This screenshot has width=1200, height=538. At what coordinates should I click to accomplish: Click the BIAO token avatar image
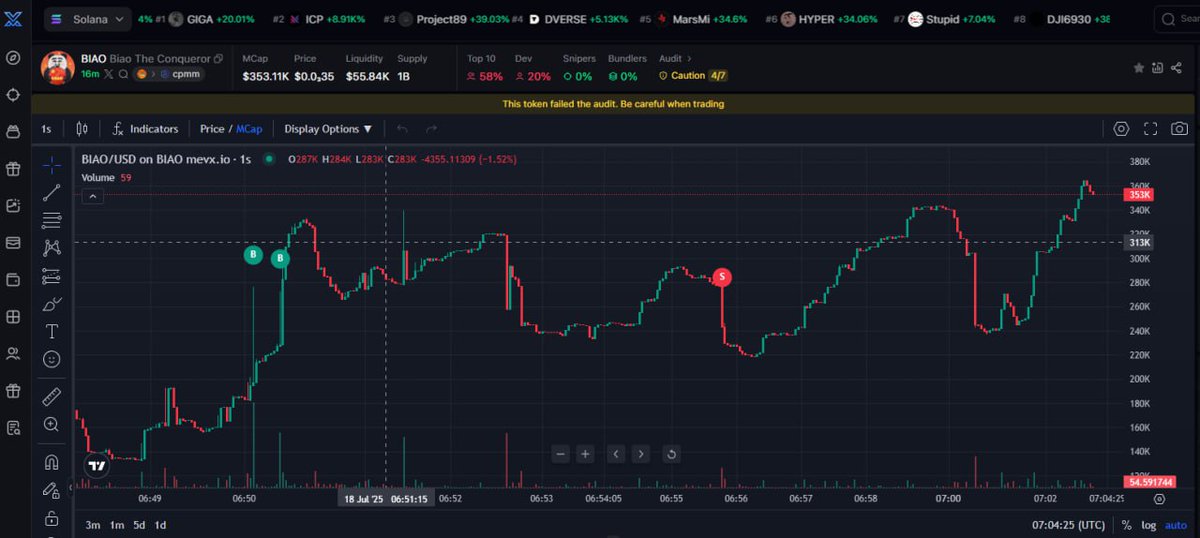coord(57,67)
